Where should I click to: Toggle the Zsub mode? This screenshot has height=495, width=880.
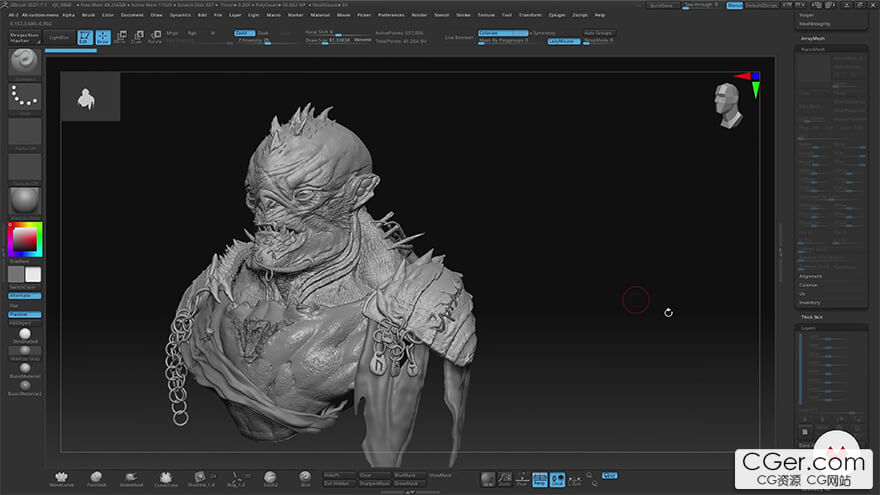263,33
